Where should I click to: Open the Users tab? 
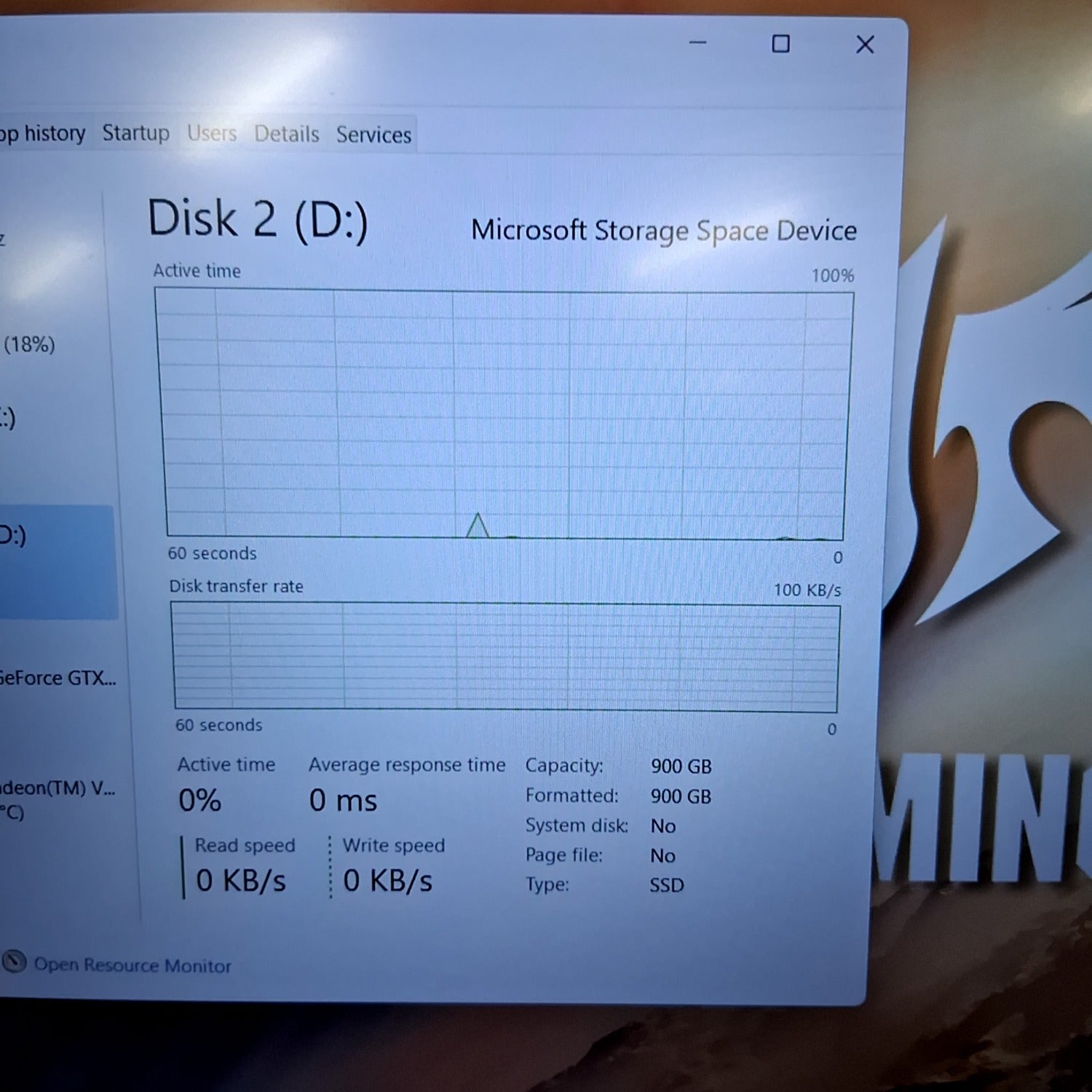click(x=212, y=134)
